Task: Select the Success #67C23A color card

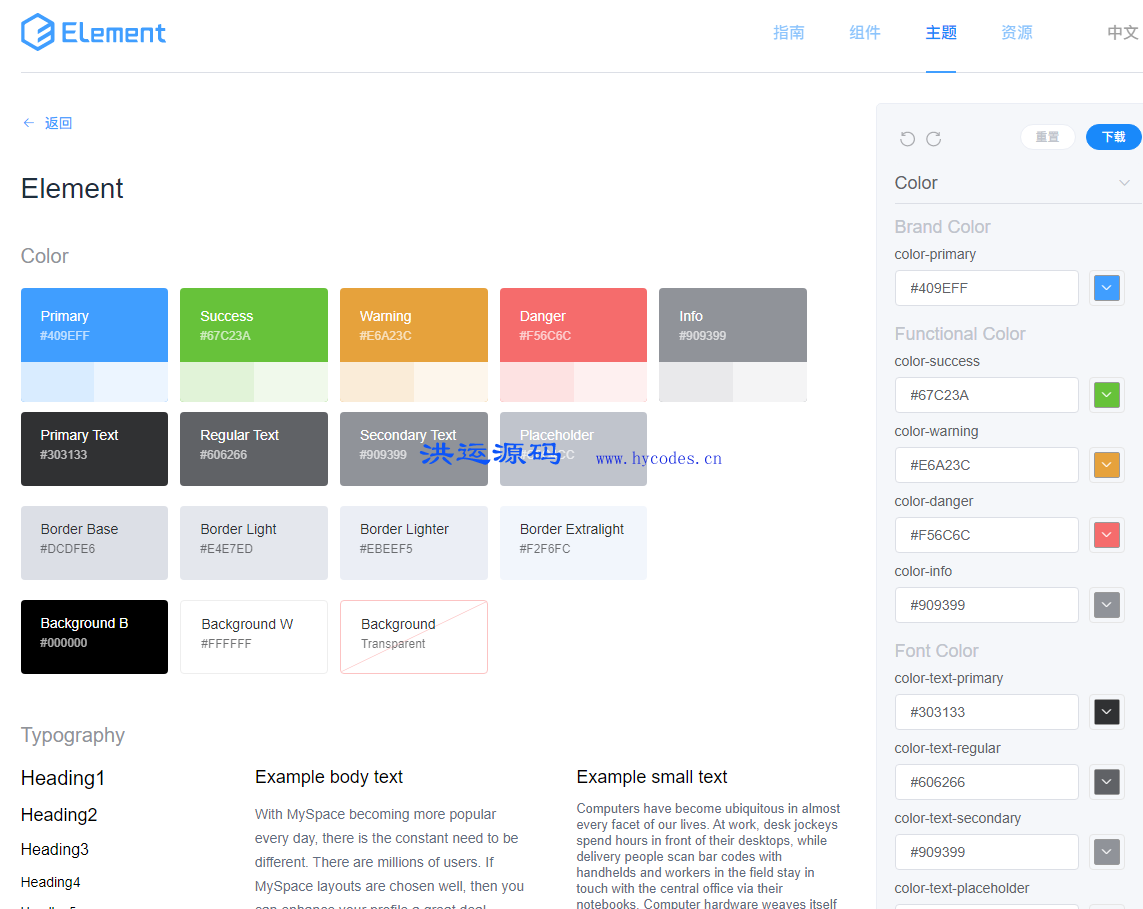Action: [x=254, y=345]
